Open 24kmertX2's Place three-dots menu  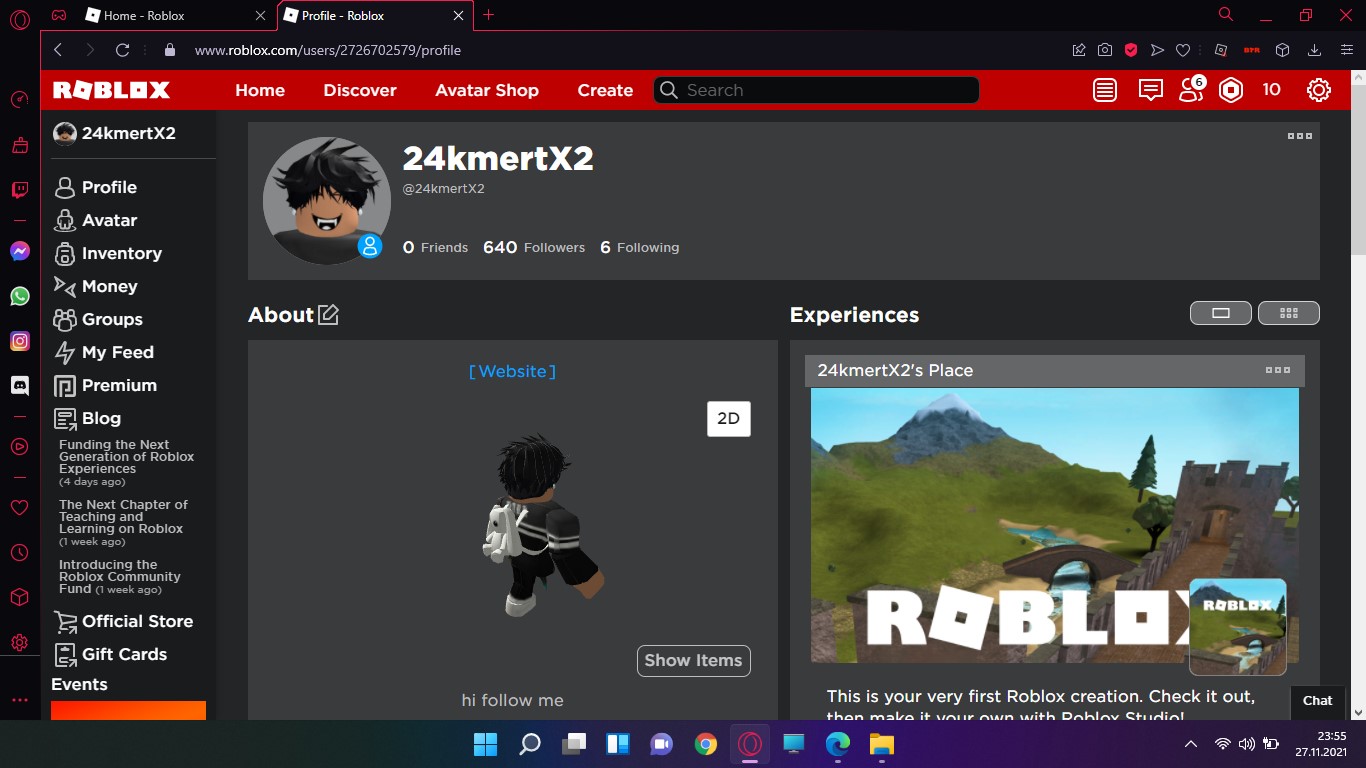1278,370
